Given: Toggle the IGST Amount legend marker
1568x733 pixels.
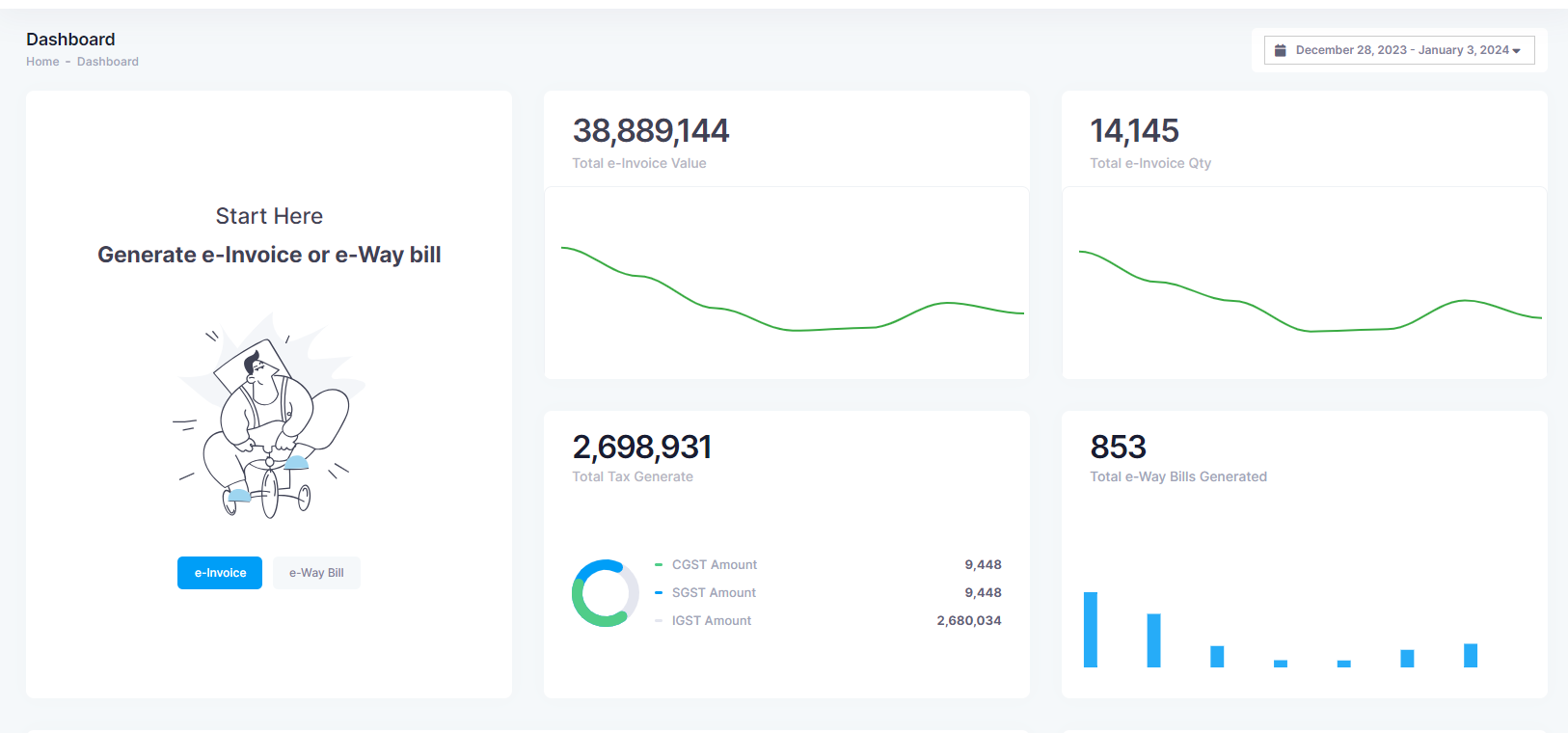Looking at the screenshot, I should coord(659,621).
